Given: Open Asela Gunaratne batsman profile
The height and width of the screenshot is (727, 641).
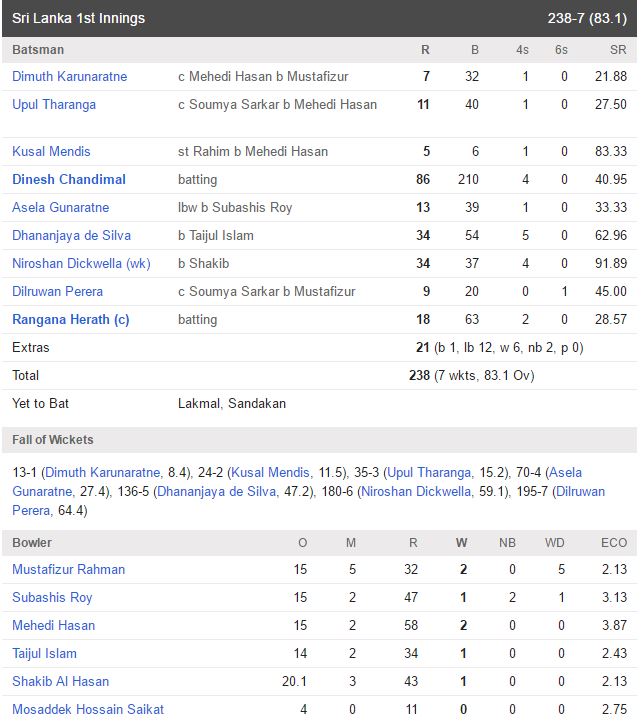Looking at the screenshot, I should [61, 207].
